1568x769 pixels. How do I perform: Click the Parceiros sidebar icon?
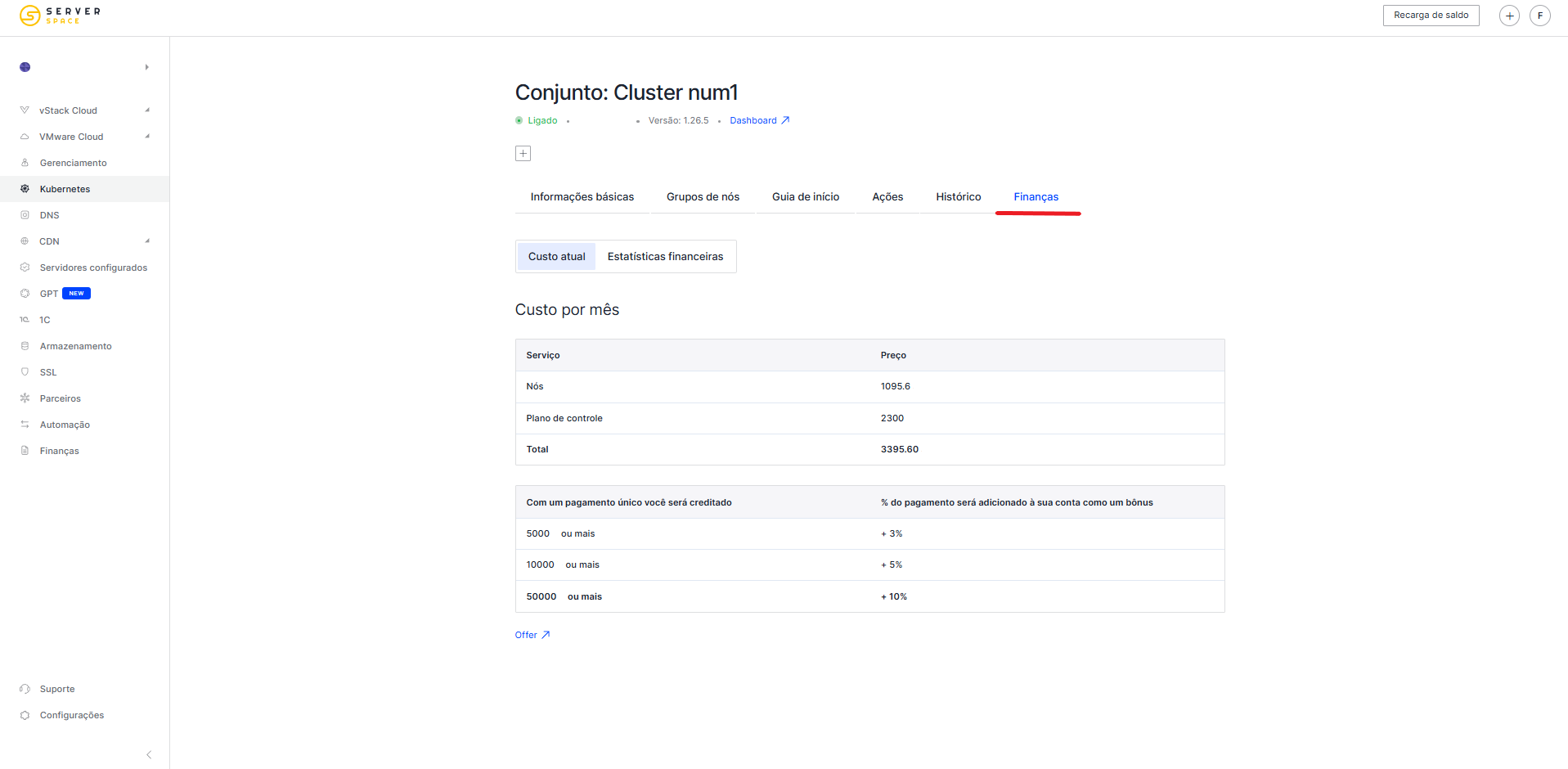[25, 398]
